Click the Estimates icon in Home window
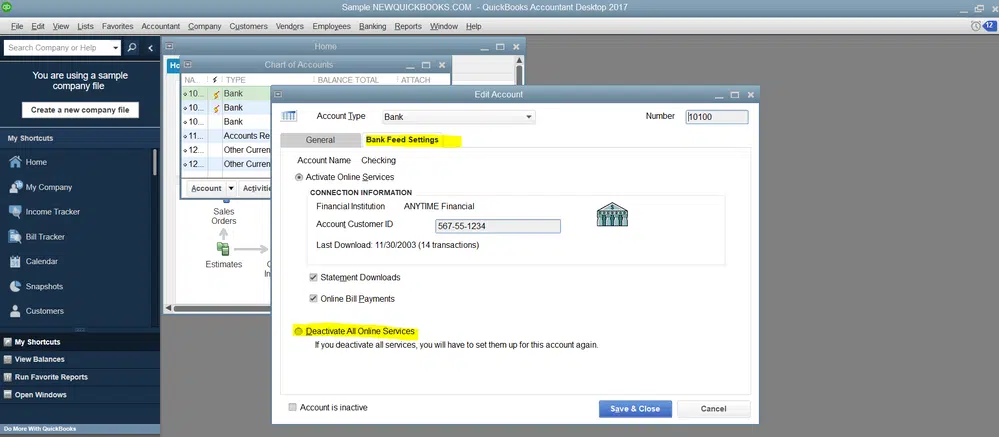This screenshot has height=437, width=999. tap(223, 249)
